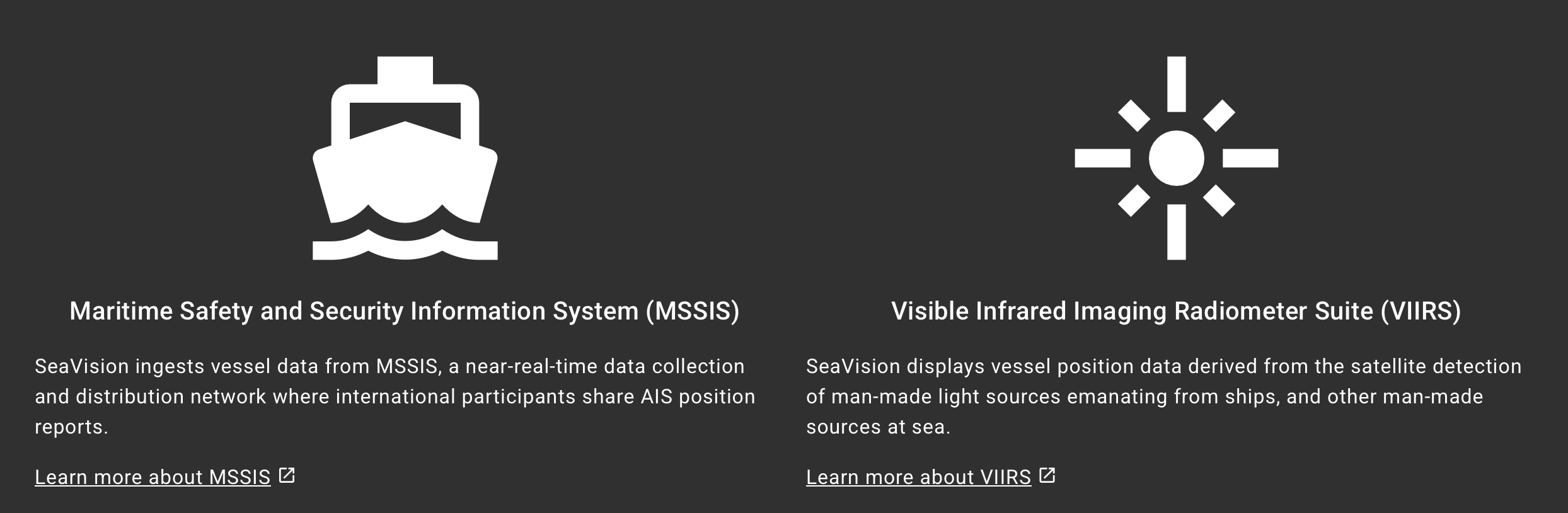Click the center circle of the VIIRS icon
Viewport: 1568px width, 513px height.
pos(1176,158)
